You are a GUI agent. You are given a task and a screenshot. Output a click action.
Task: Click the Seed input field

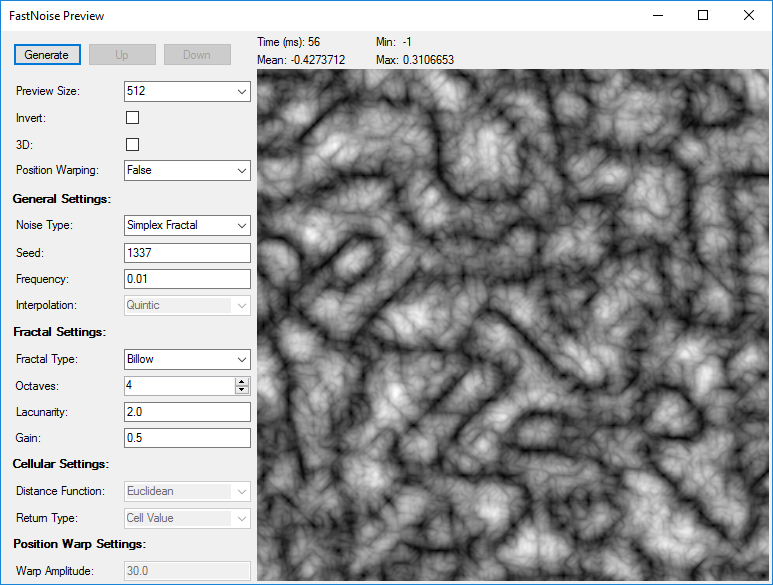(187, 253)
